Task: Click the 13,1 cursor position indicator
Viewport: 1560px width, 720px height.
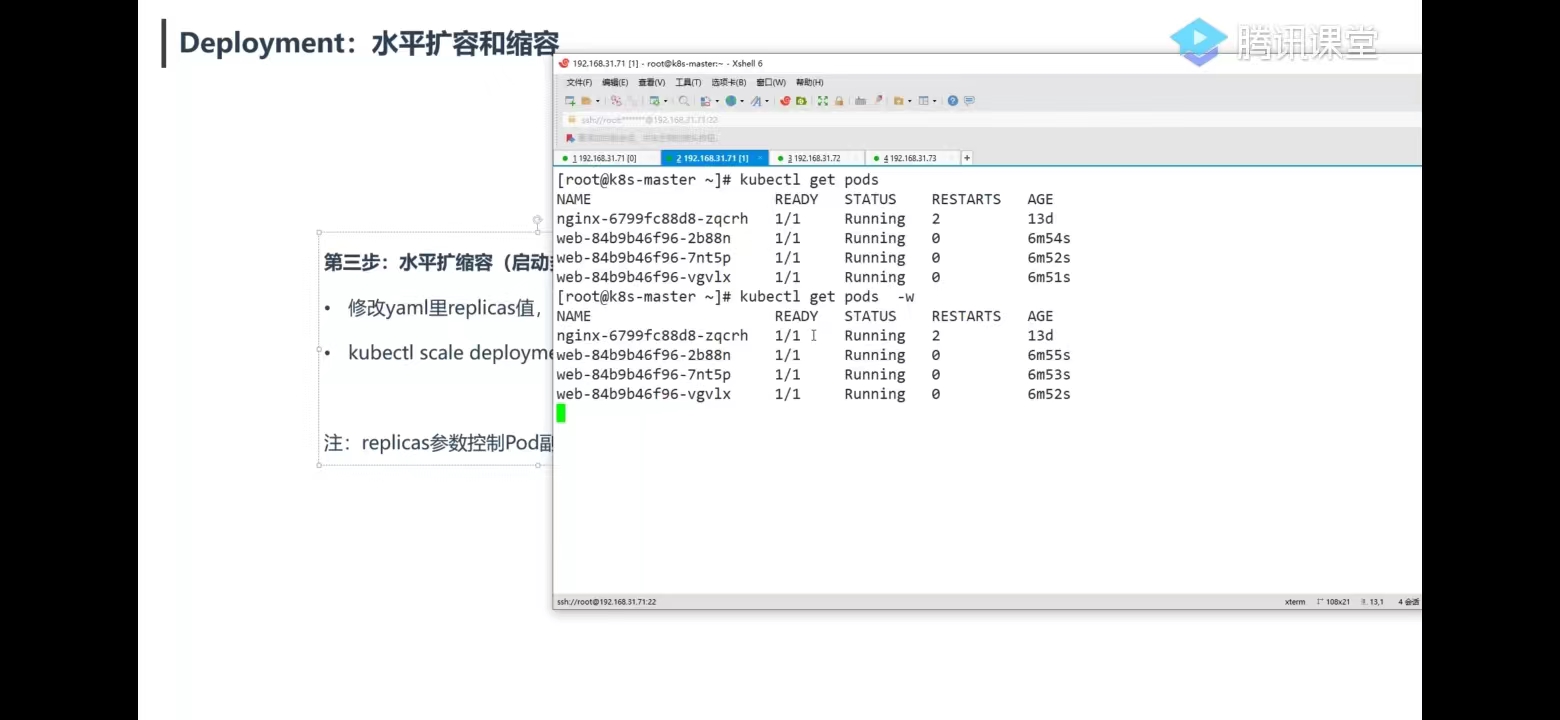Action: click(x=1372, y=602)
